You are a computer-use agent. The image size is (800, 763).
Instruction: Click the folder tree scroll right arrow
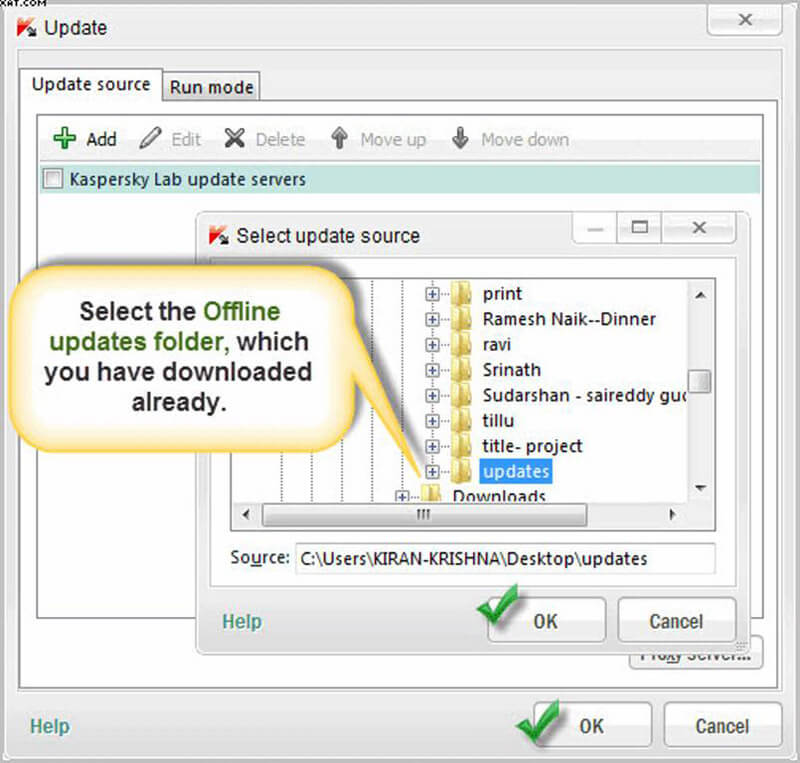click(672, 514)
